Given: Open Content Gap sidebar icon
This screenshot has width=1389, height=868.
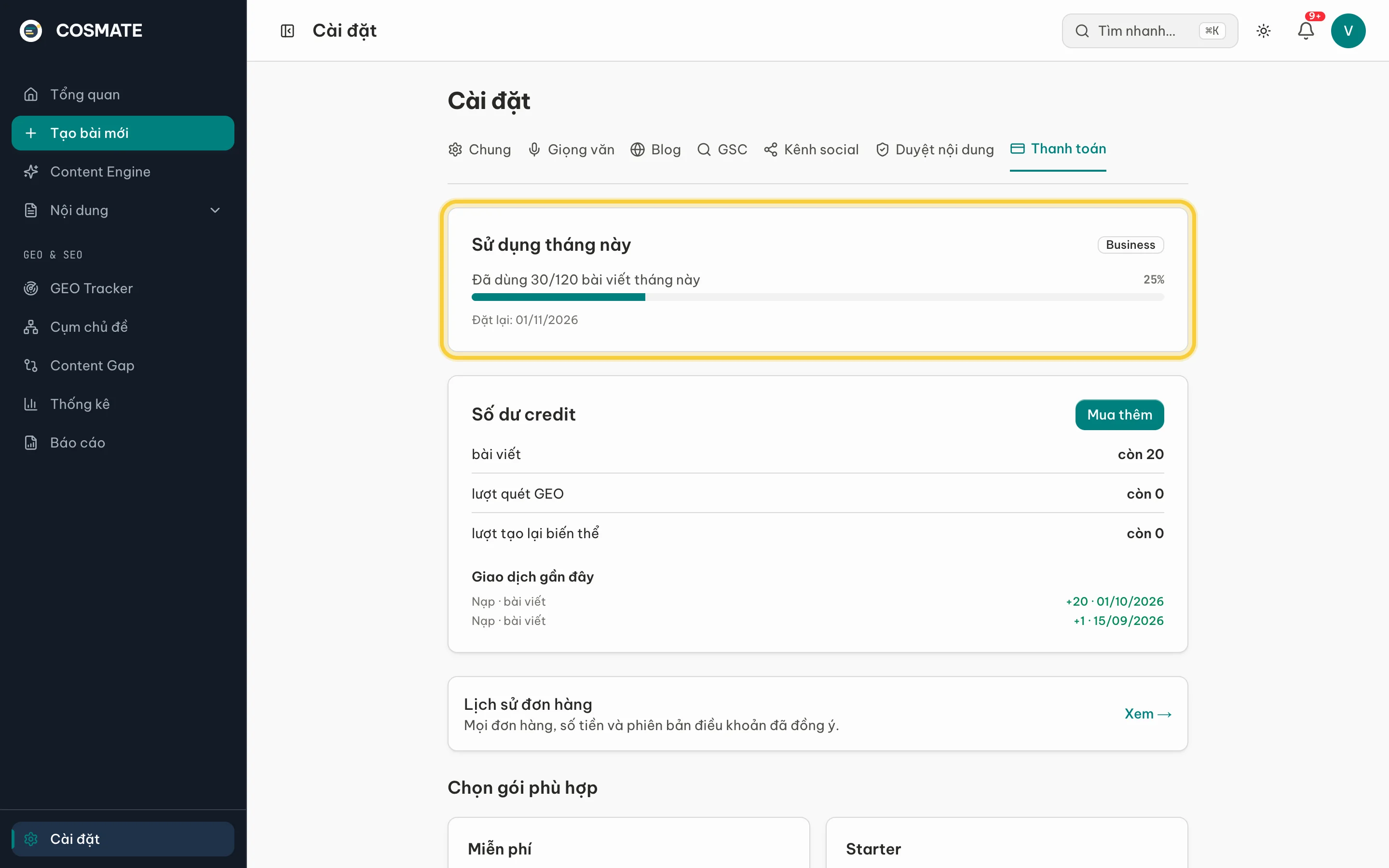Looking at the screenshot, I should pyautogui.click(x=31, y=365).
